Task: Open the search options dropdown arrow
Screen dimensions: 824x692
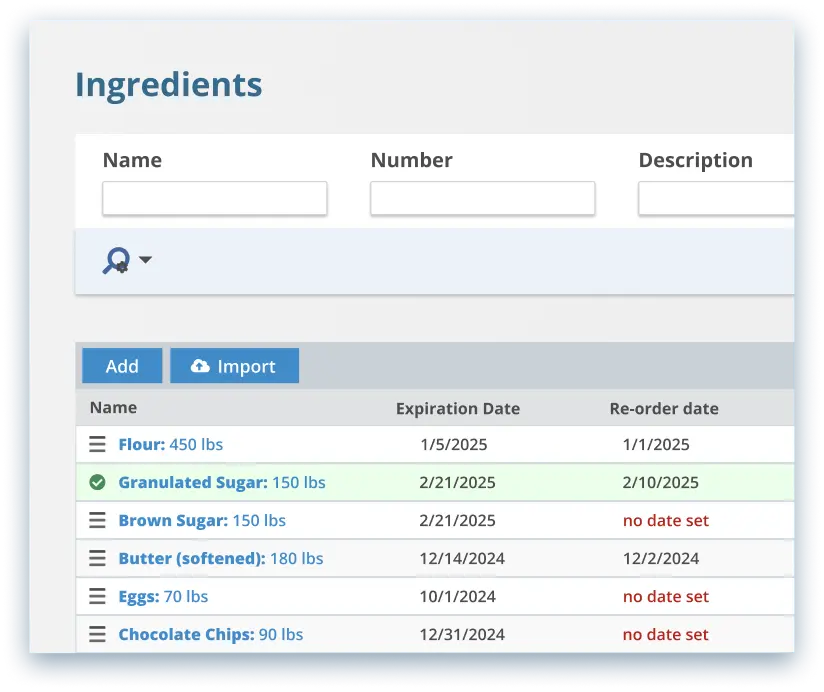Action: 146,260
